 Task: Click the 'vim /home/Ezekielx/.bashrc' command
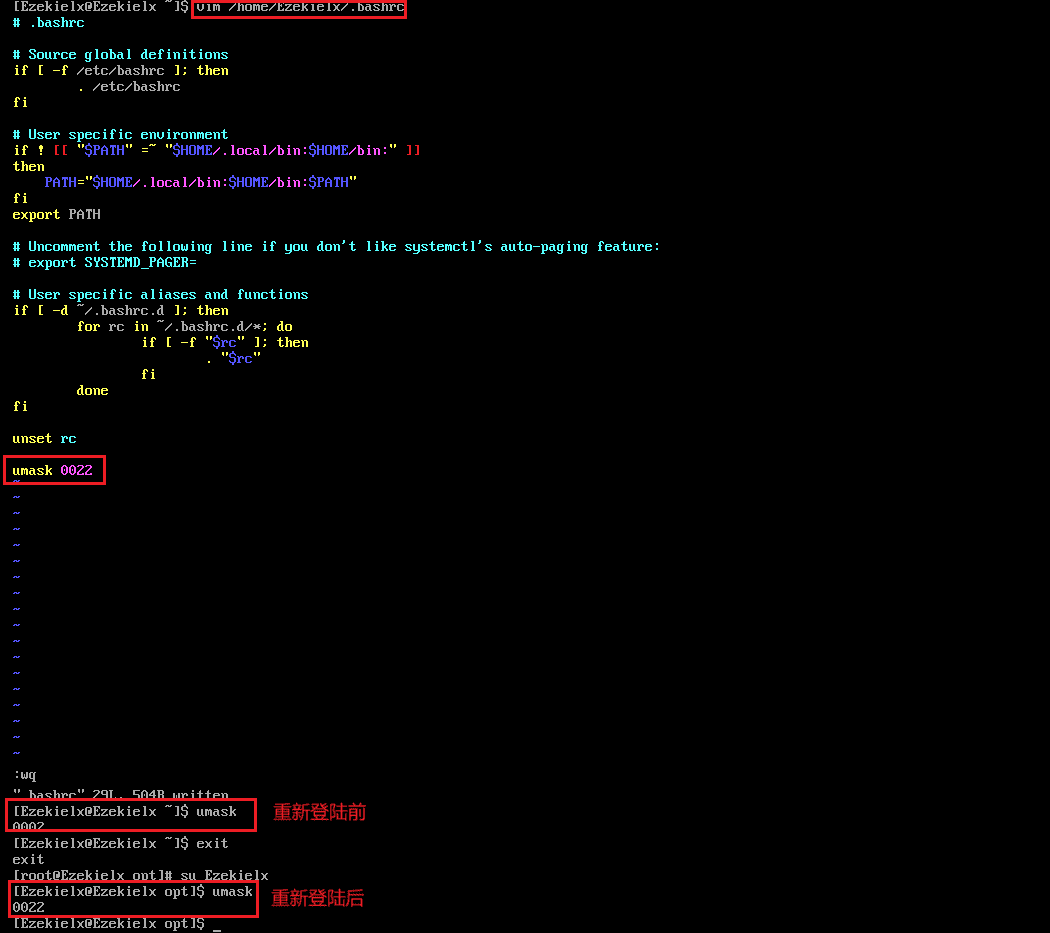coord(300,7)
